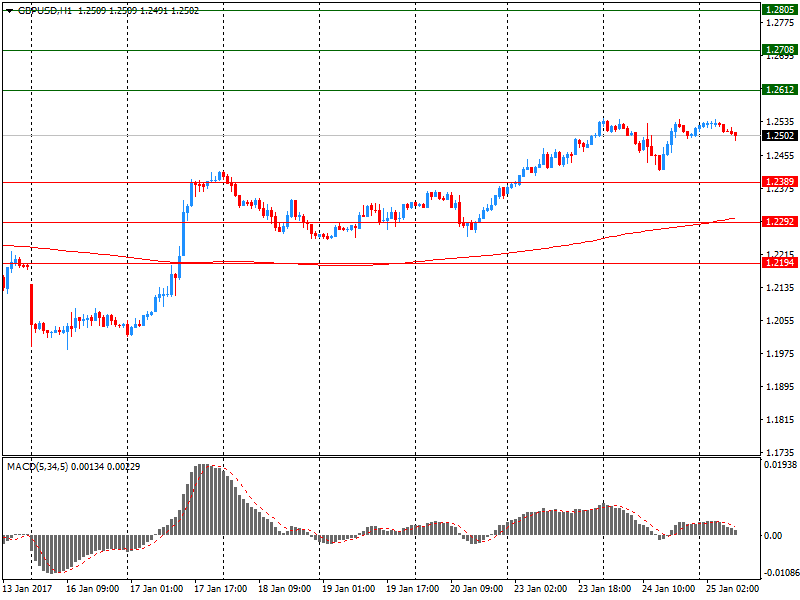
Task: Click the 0.00 MACD zero level value
Action: tap(773, 536)
